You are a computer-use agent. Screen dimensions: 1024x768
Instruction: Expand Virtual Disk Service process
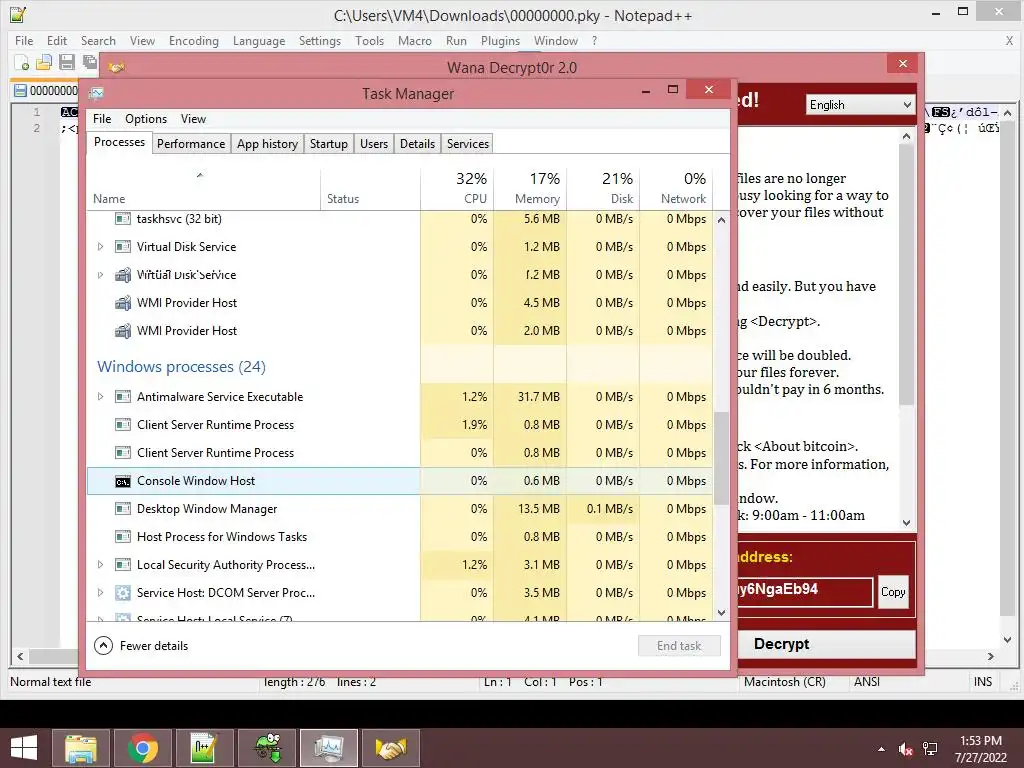100,247
